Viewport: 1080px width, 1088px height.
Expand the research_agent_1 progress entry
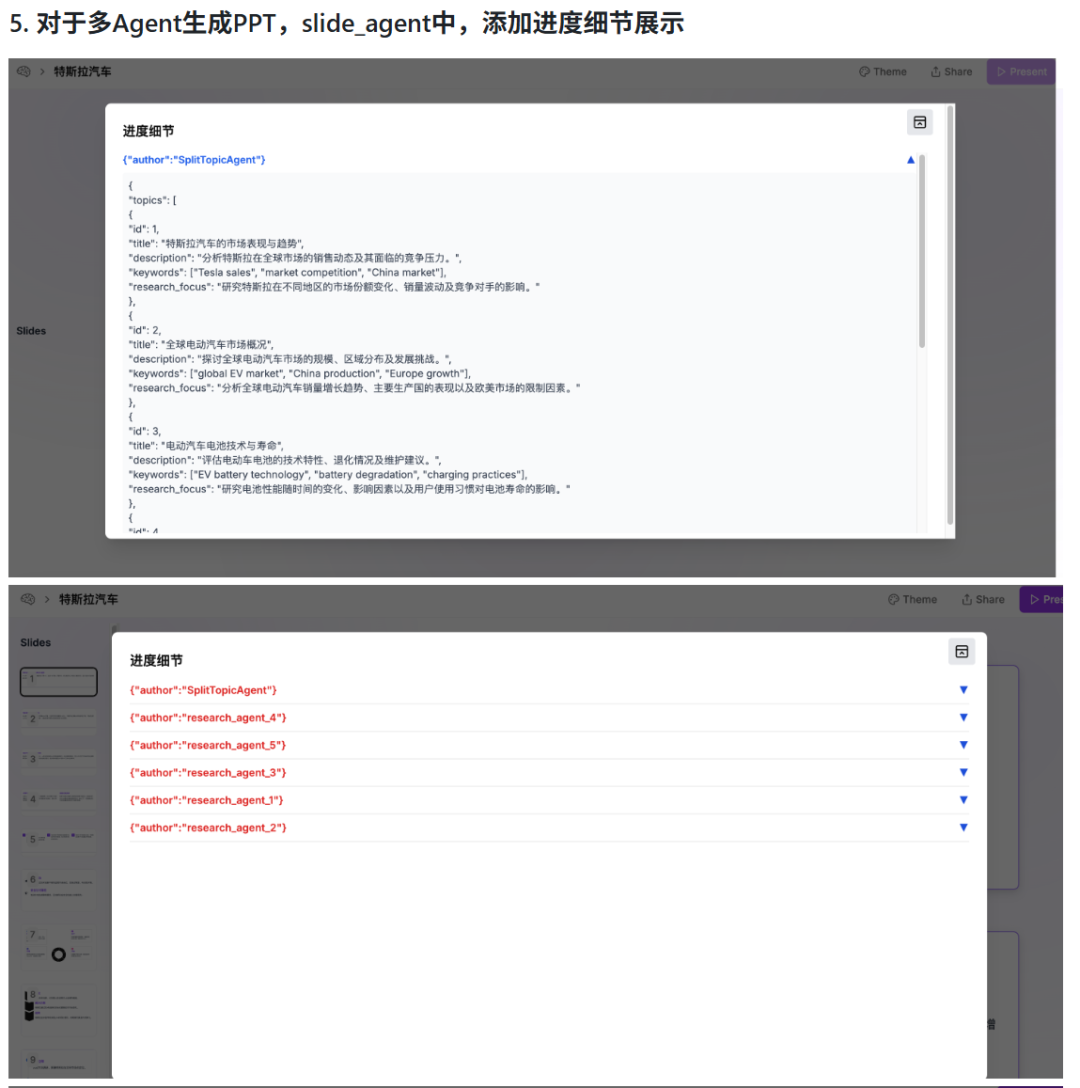tap(963, 800)
